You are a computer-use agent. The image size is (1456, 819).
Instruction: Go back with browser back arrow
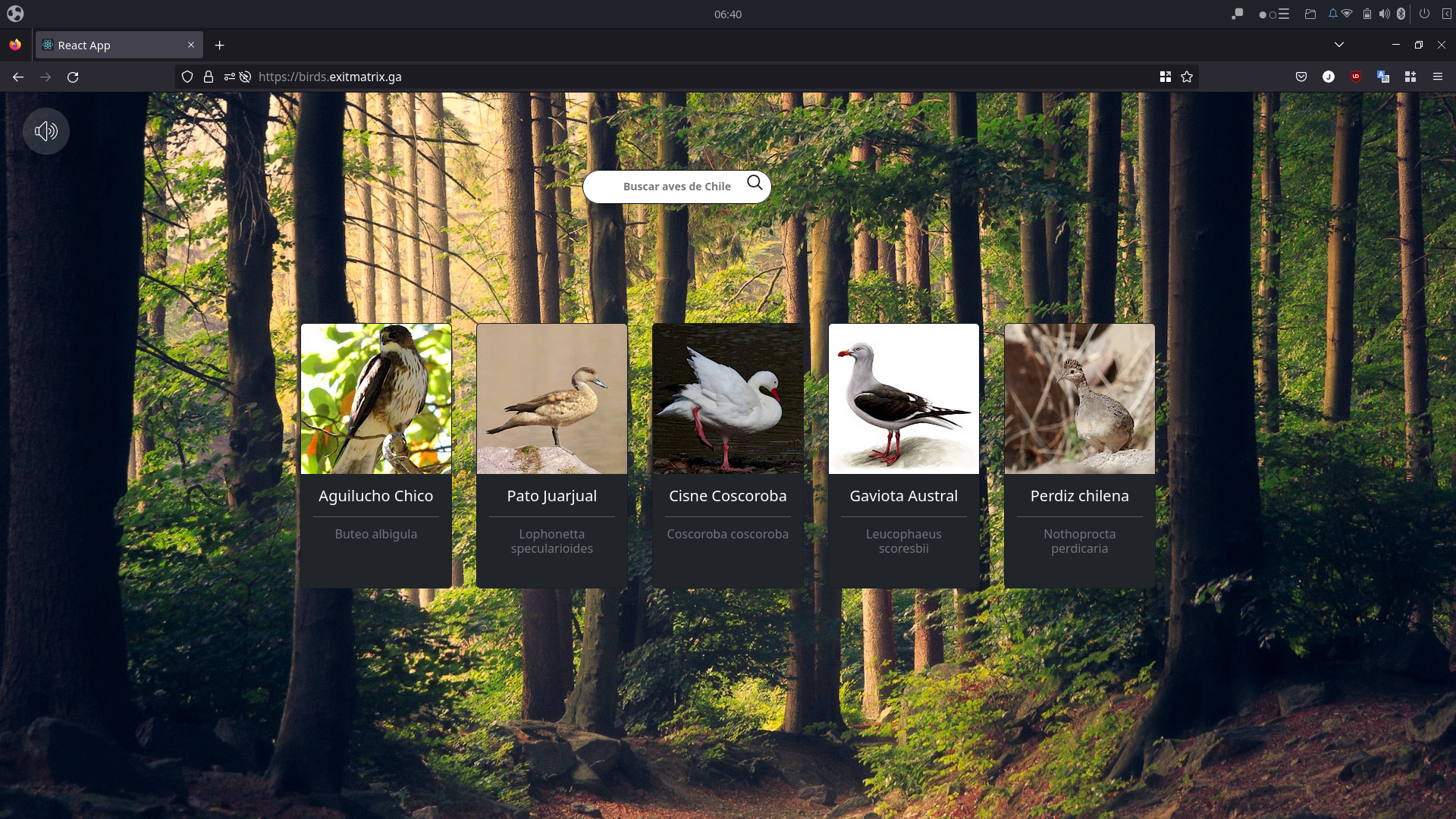tap(18, 77)
